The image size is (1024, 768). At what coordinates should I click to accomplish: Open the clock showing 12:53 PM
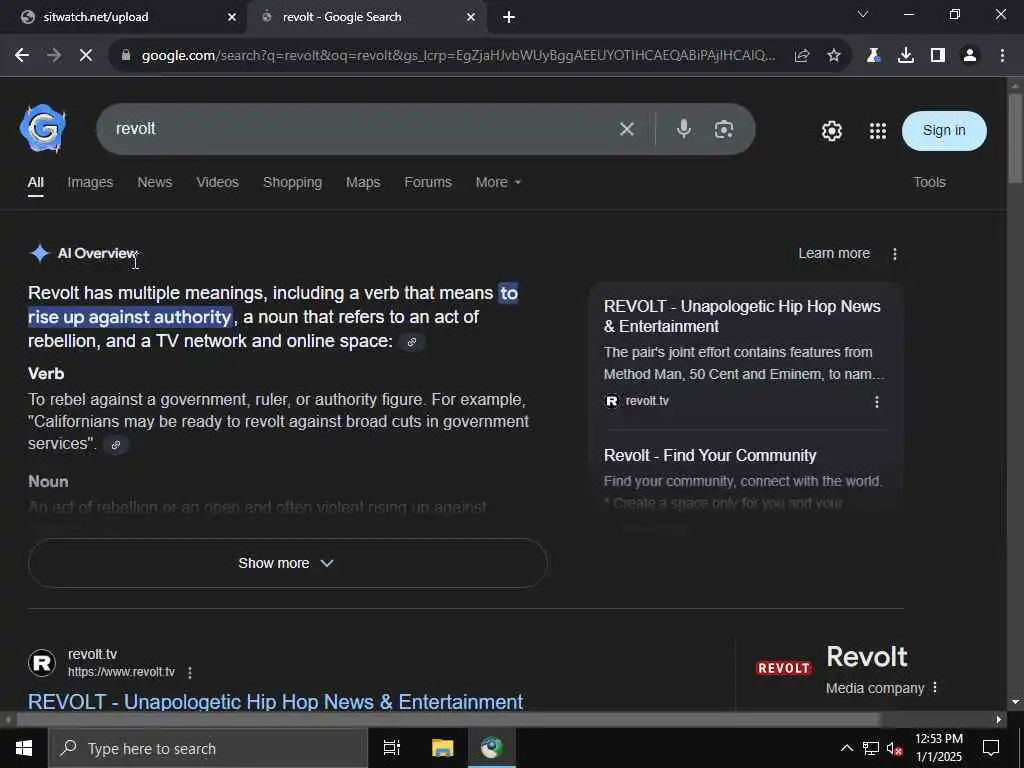938,748
